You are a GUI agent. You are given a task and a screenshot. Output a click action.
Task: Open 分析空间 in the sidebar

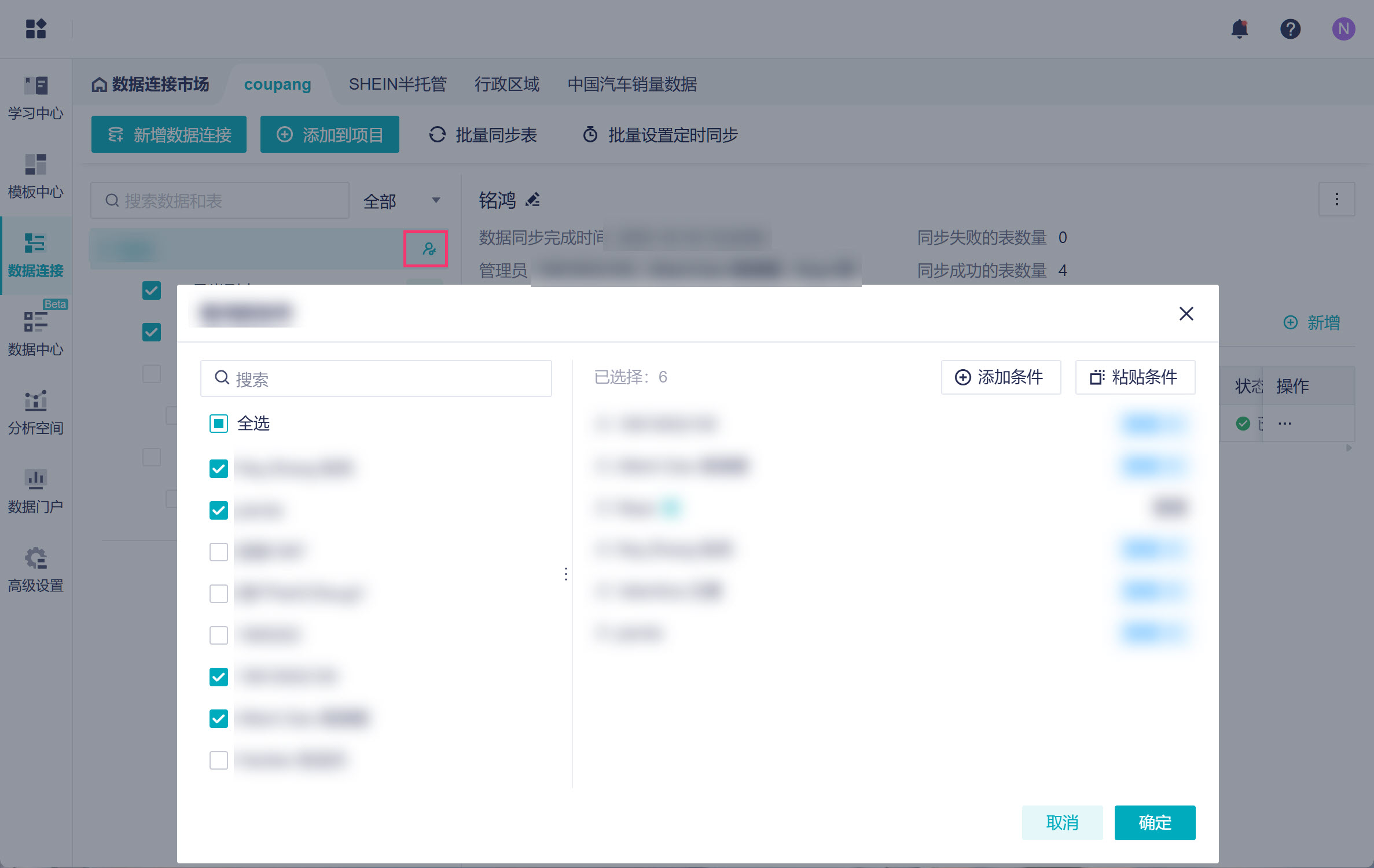35,413
